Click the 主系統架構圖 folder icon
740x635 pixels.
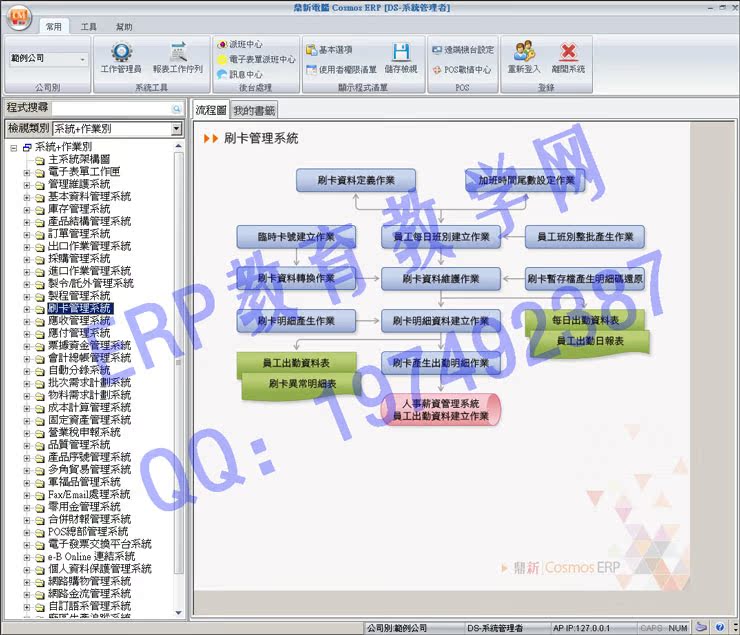point(40,160)
